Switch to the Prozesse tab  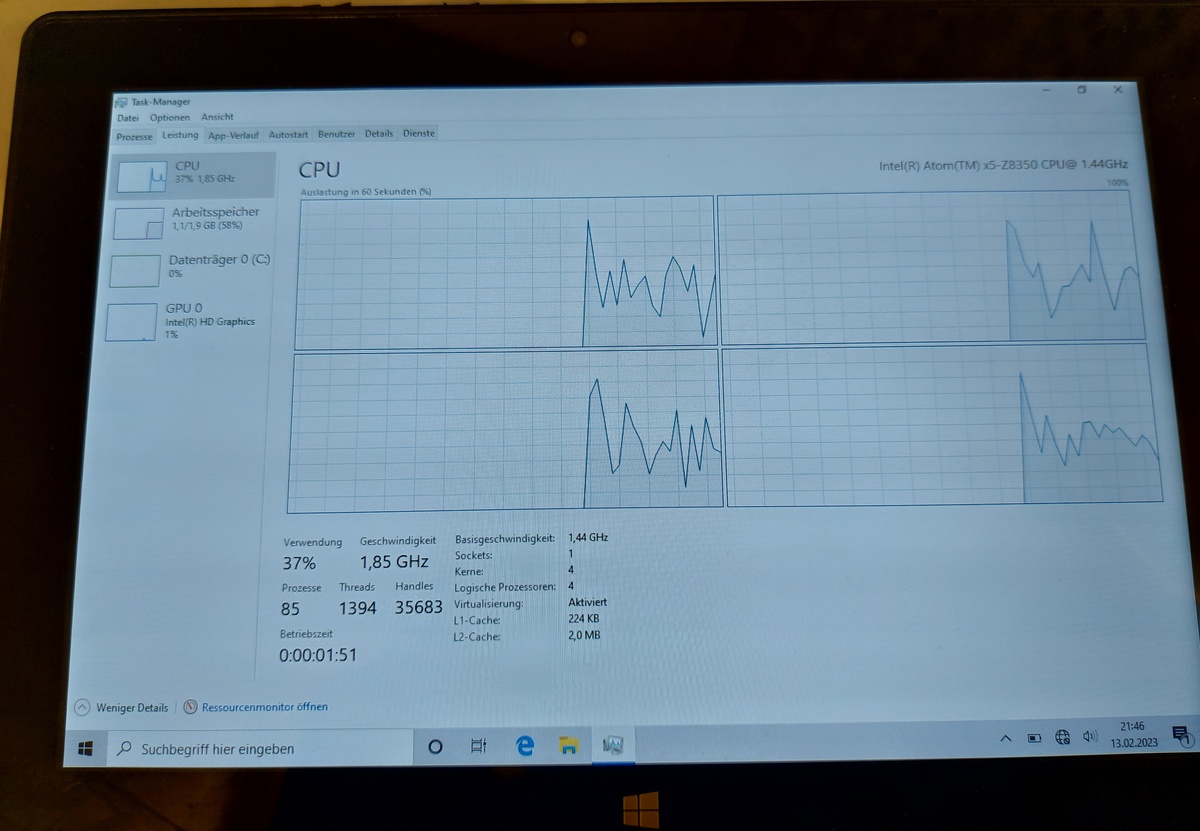134,136
